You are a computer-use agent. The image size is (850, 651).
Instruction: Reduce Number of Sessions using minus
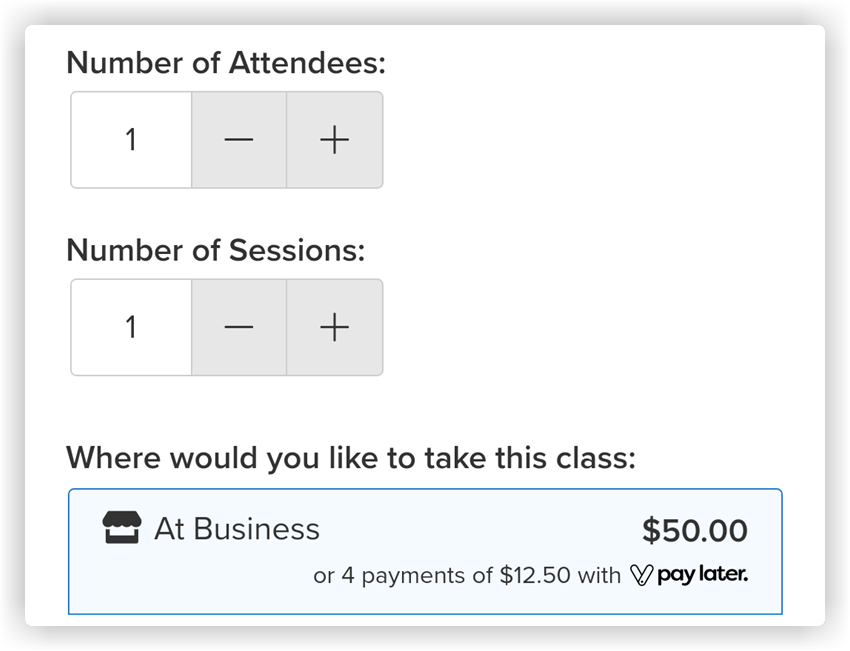coord(239,327)
